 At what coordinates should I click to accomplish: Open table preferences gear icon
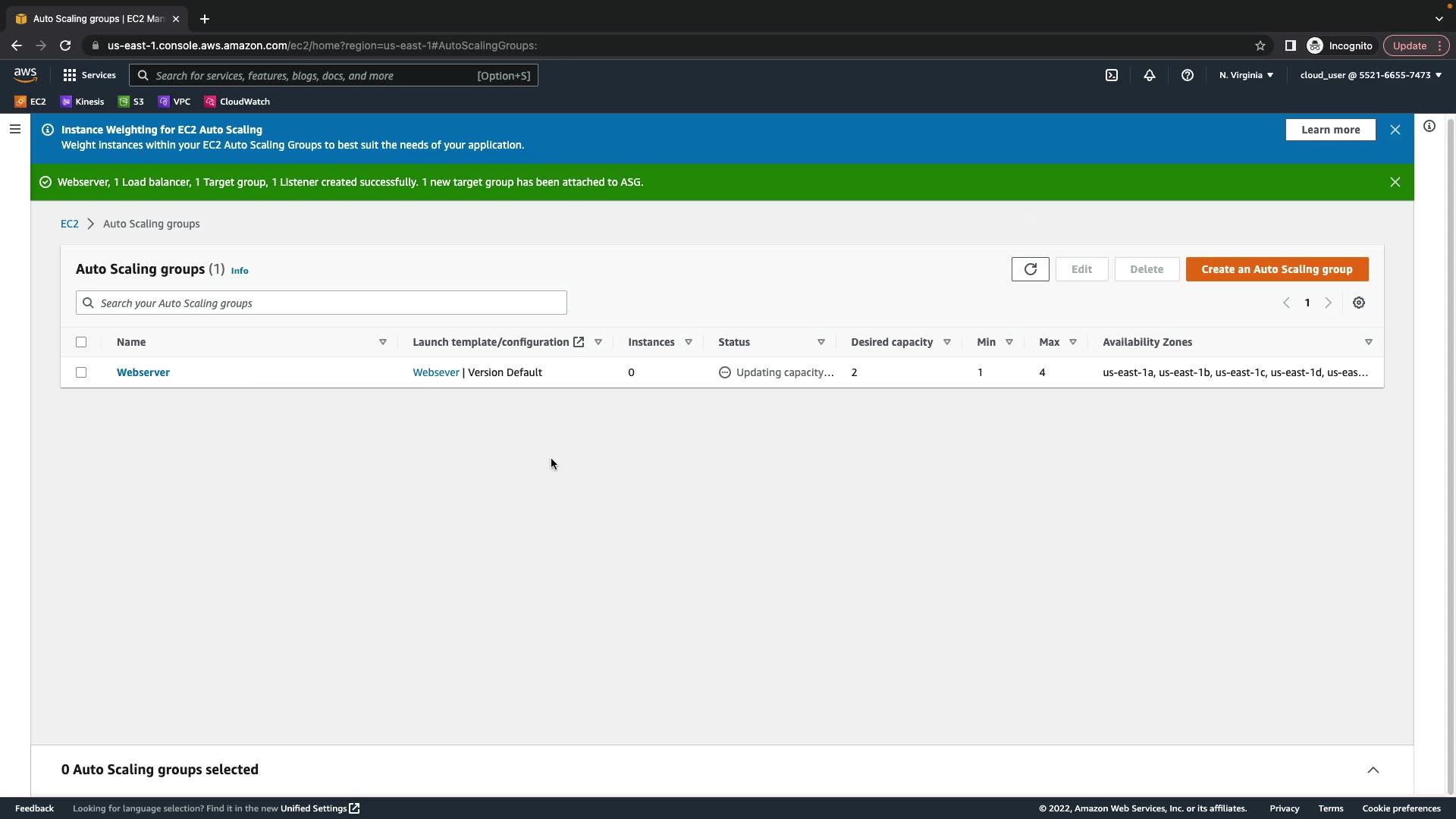1358,303
